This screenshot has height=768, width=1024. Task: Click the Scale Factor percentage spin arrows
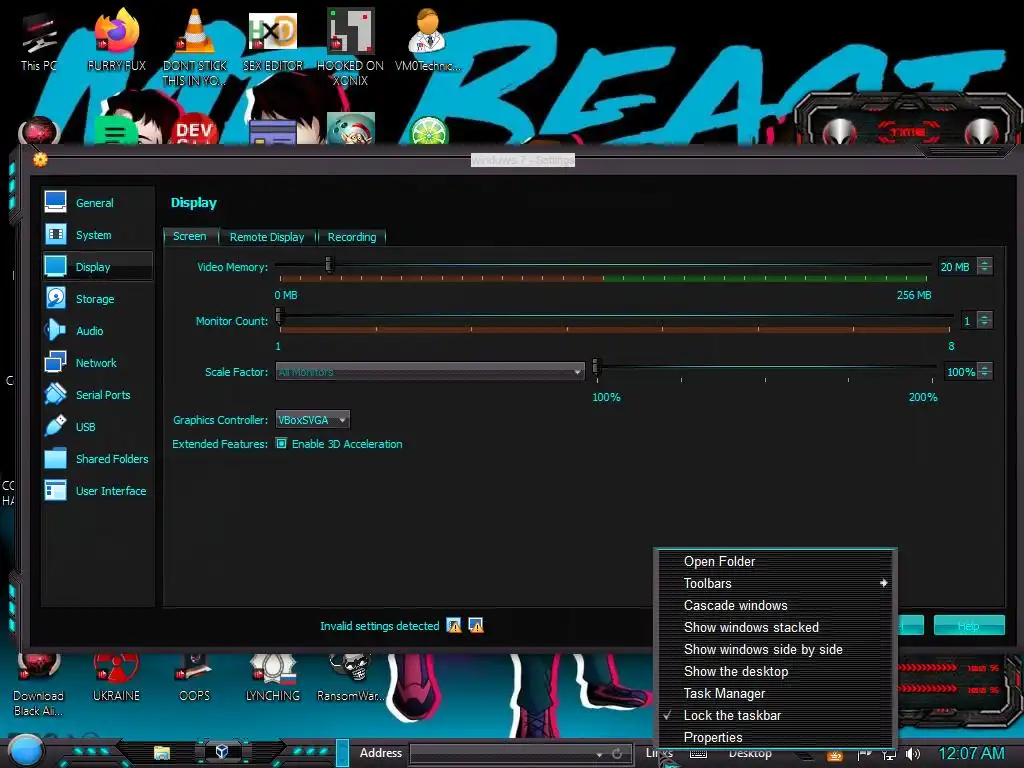(x=985, y=371)
